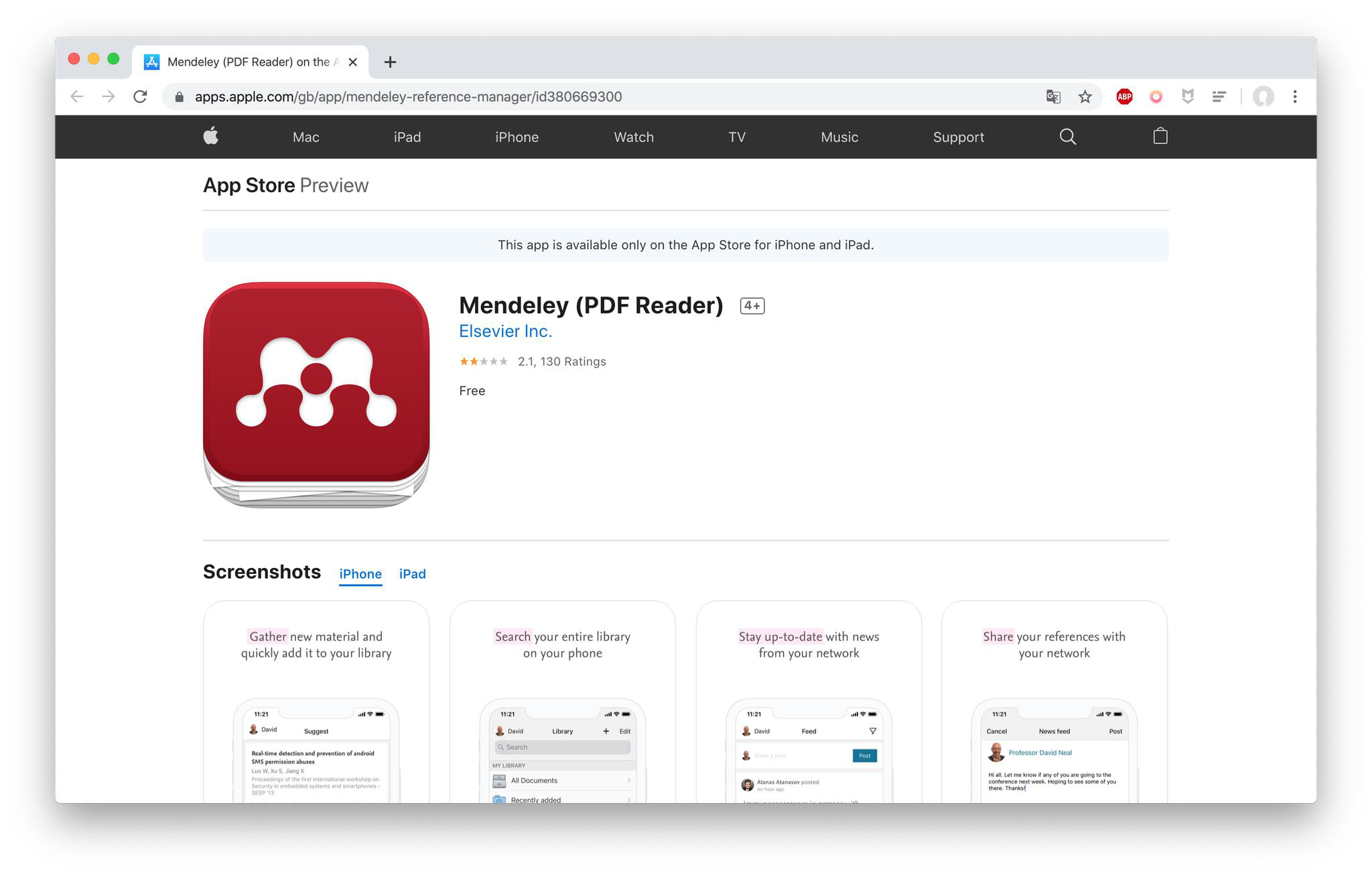1372x876 pixels.
Task: Open a new browser tab
Action: [390, 62]
